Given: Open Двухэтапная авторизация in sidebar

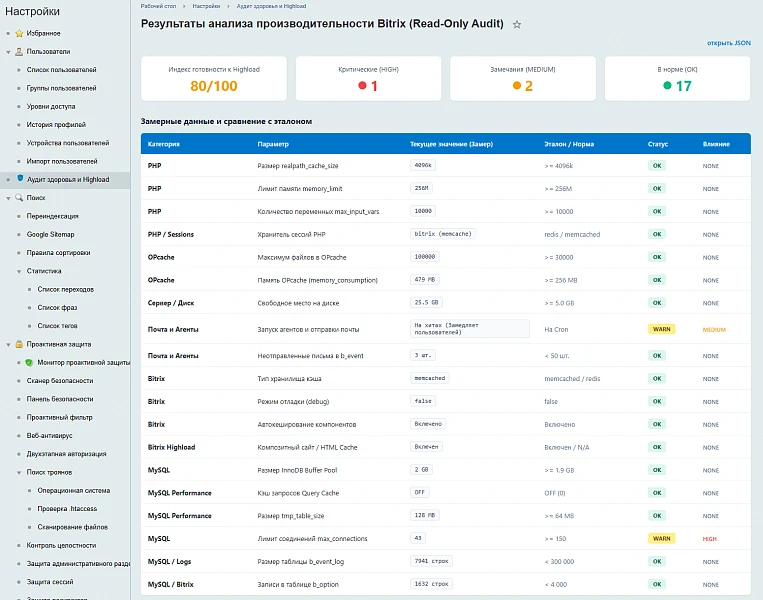Looking at the screenshot, I should (66, 454).
